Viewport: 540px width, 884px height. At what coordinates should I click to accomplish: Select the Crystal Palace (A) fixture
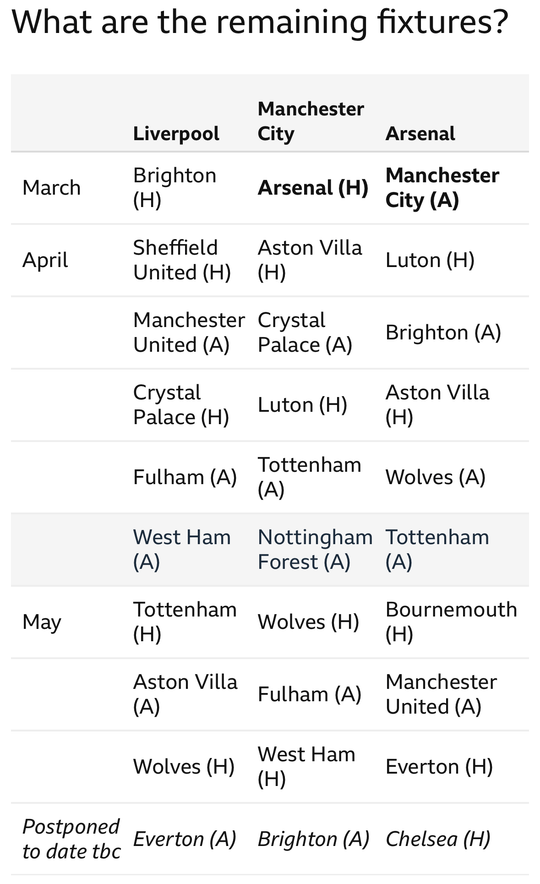(305, 333)
